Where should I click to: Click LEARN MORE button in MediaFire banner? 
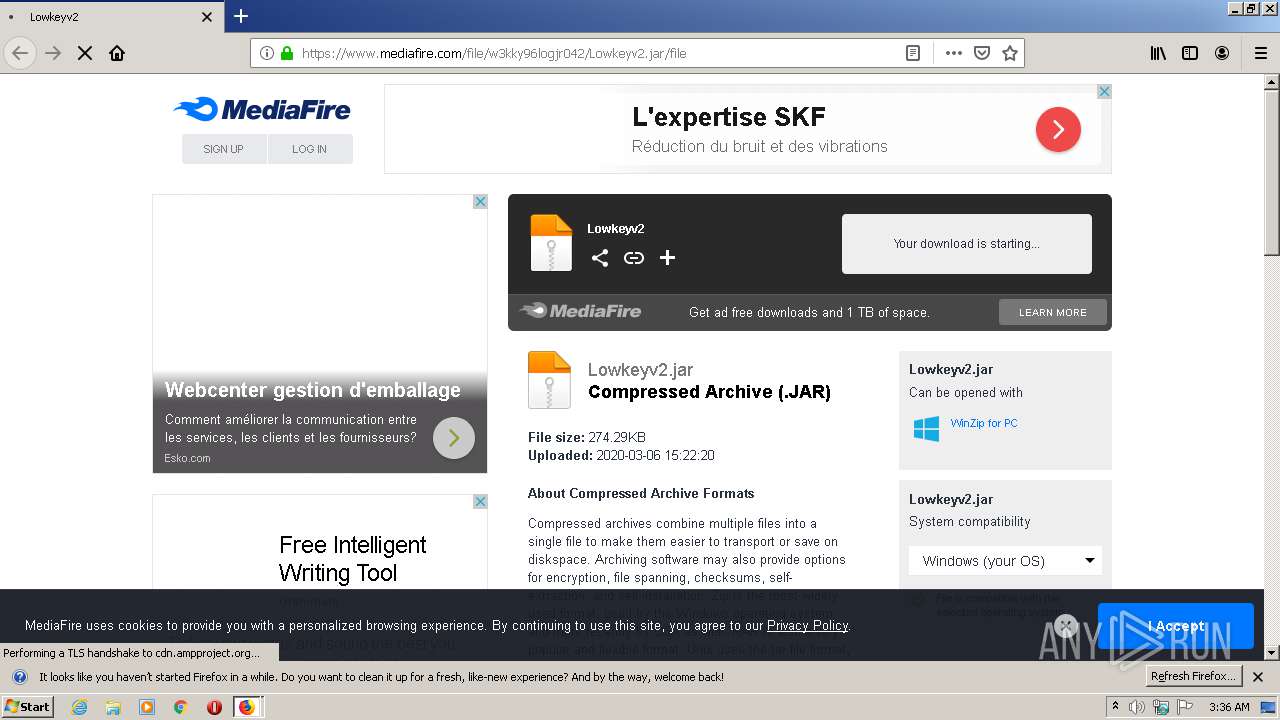1052,312
